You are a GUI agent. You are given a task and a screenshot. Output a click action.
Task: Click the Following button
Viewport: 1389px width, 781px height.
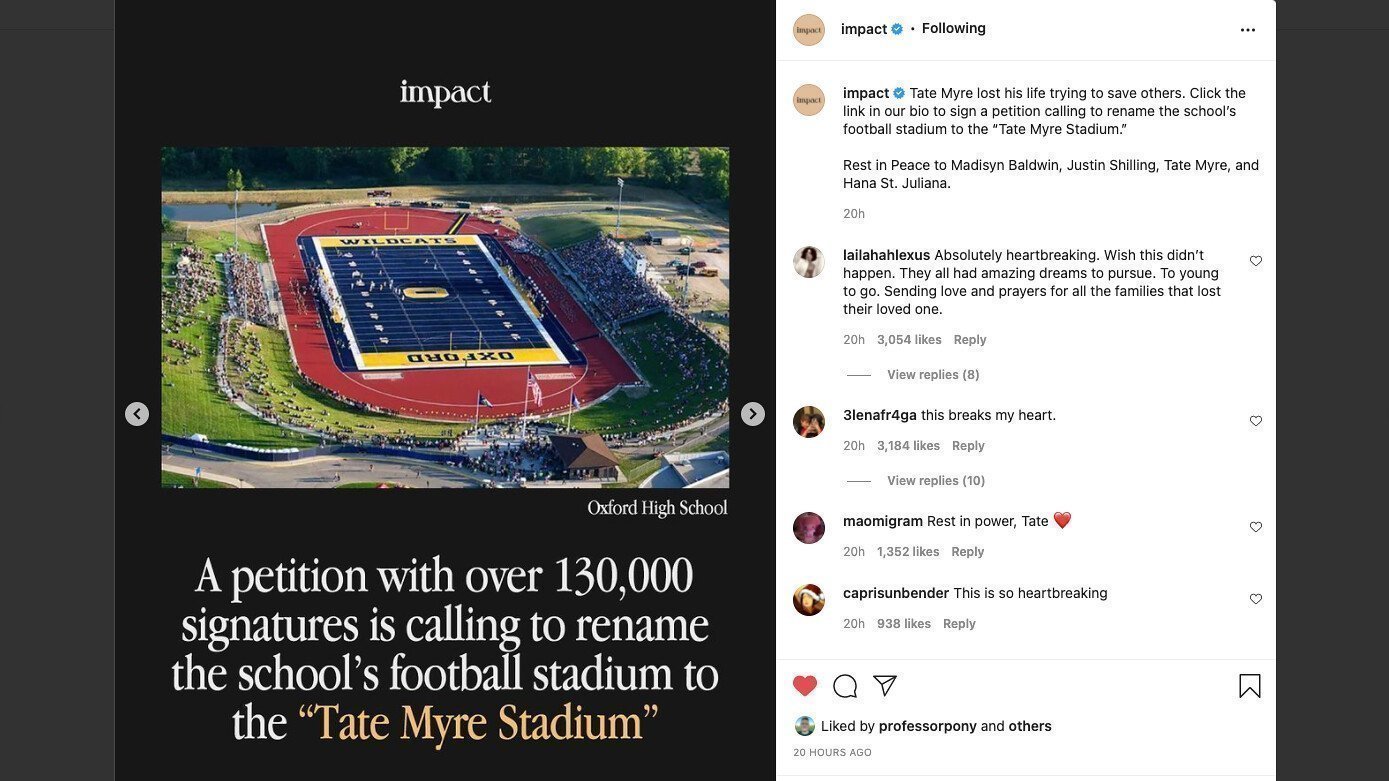pyautogui.click(x=953, y=28)
